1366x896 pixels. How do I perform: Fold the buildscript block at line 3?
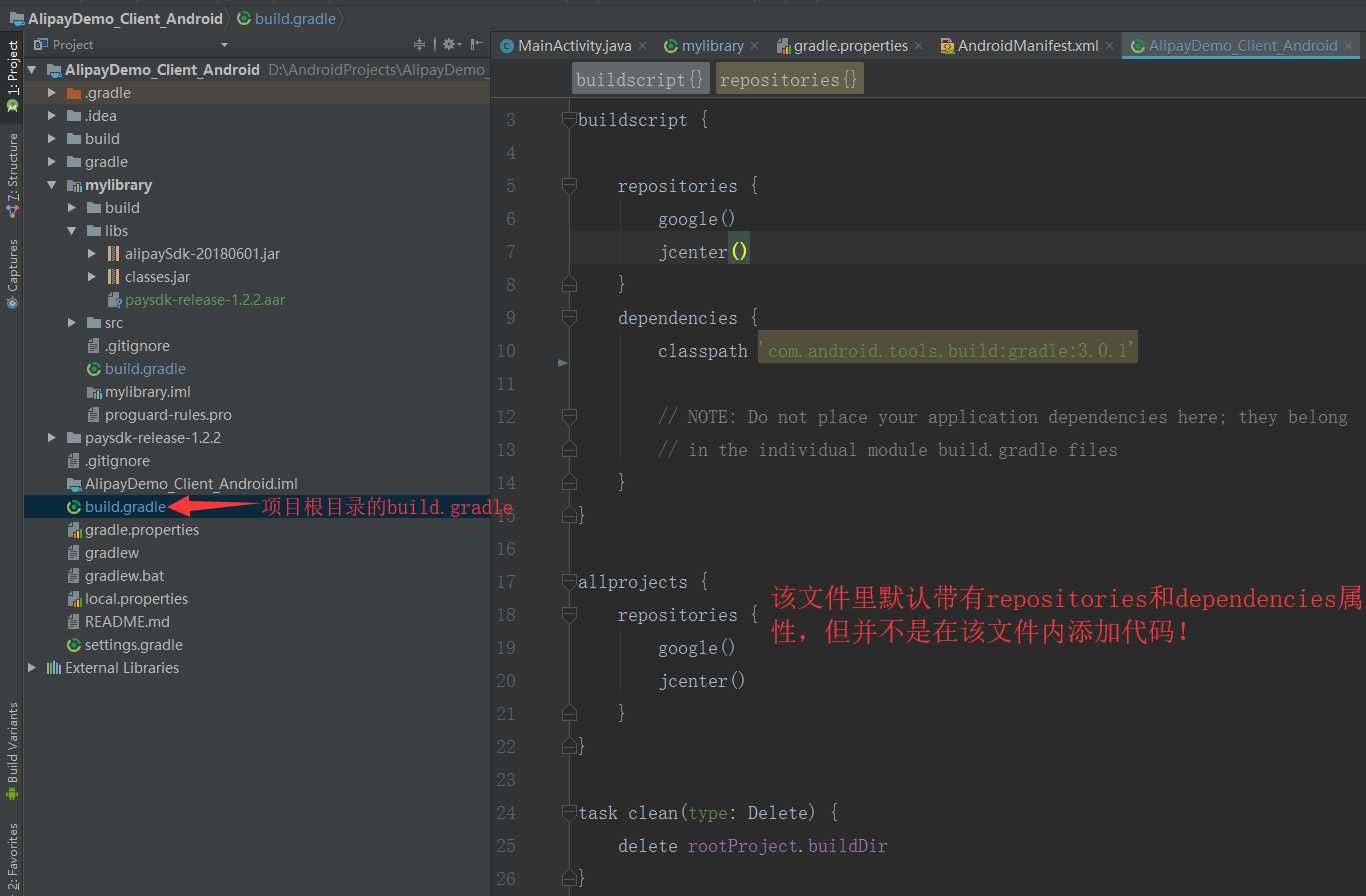(569, 120)
